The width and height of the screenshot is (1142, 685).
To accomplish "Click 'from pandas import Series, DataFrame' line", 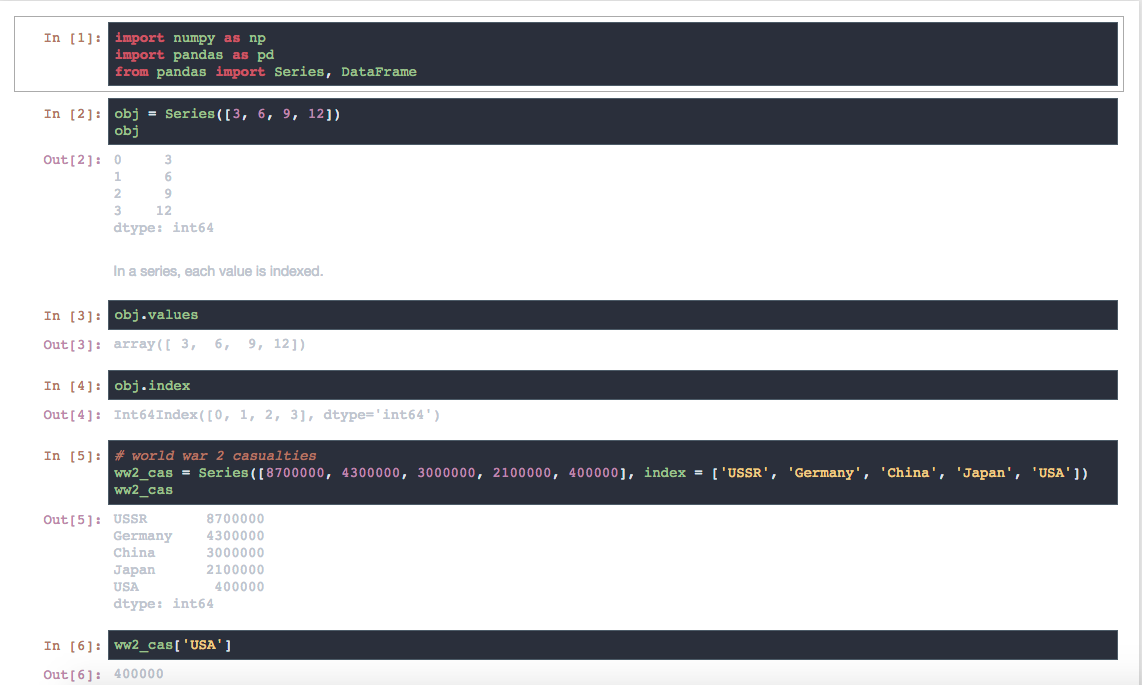I will [x=266, y=71].
